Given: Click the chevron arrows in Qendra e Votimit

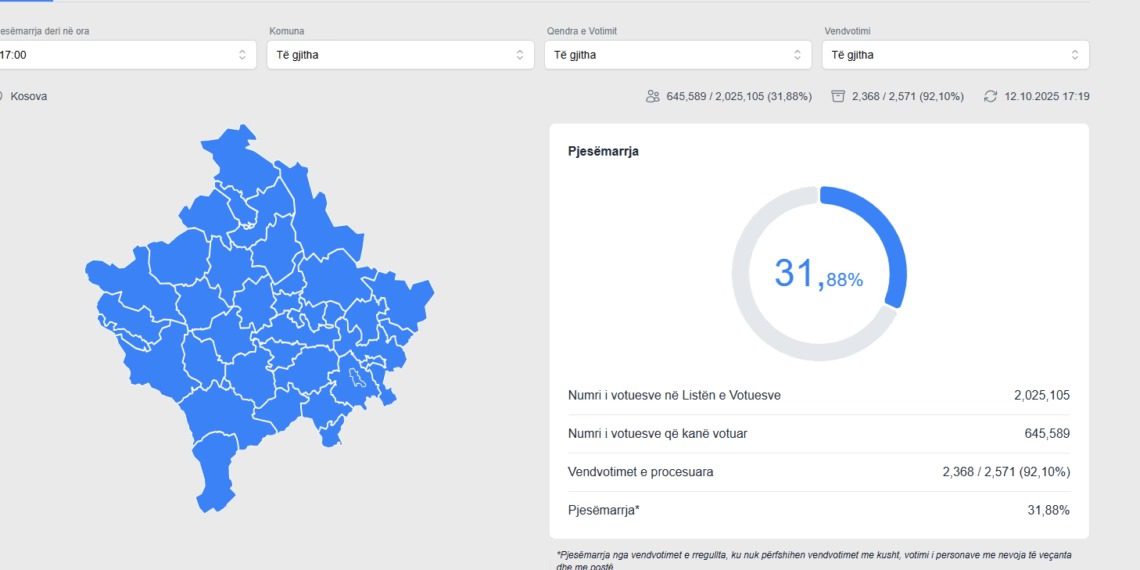Looking at the screenshot, I should [x=797, y=55].
